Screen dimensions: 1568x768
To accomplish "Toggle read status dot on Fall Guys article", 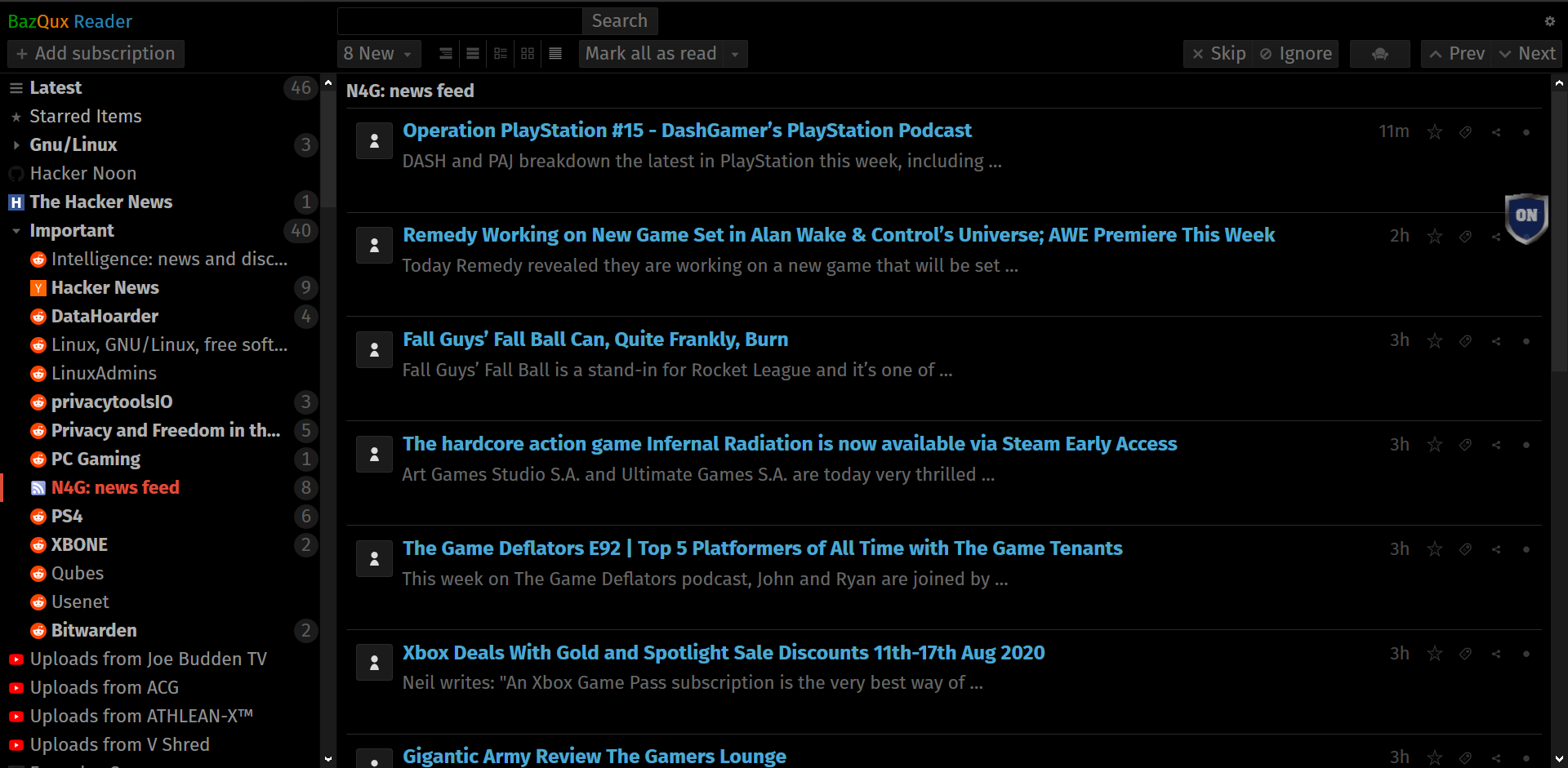I will pos(1526,341).
